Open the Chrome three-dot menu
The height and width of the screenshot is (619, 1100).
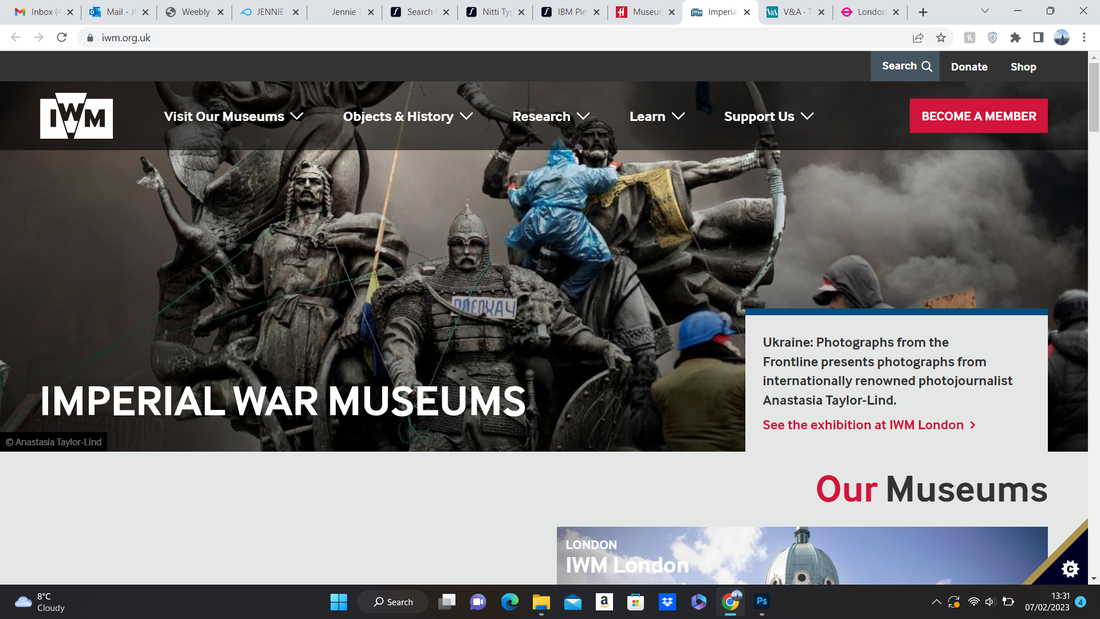[1084, 38]
